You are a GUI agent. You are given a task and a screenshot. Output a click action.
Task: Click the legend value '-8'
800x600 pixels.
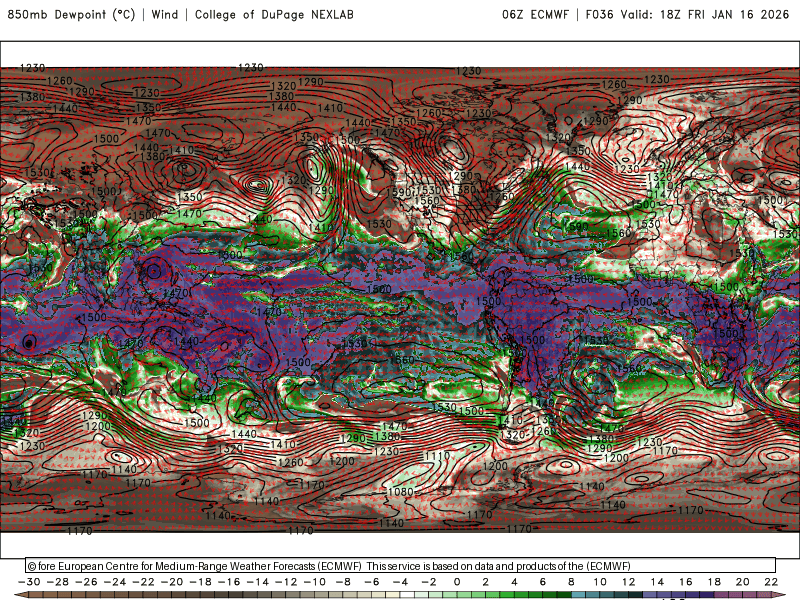(343, 582)
